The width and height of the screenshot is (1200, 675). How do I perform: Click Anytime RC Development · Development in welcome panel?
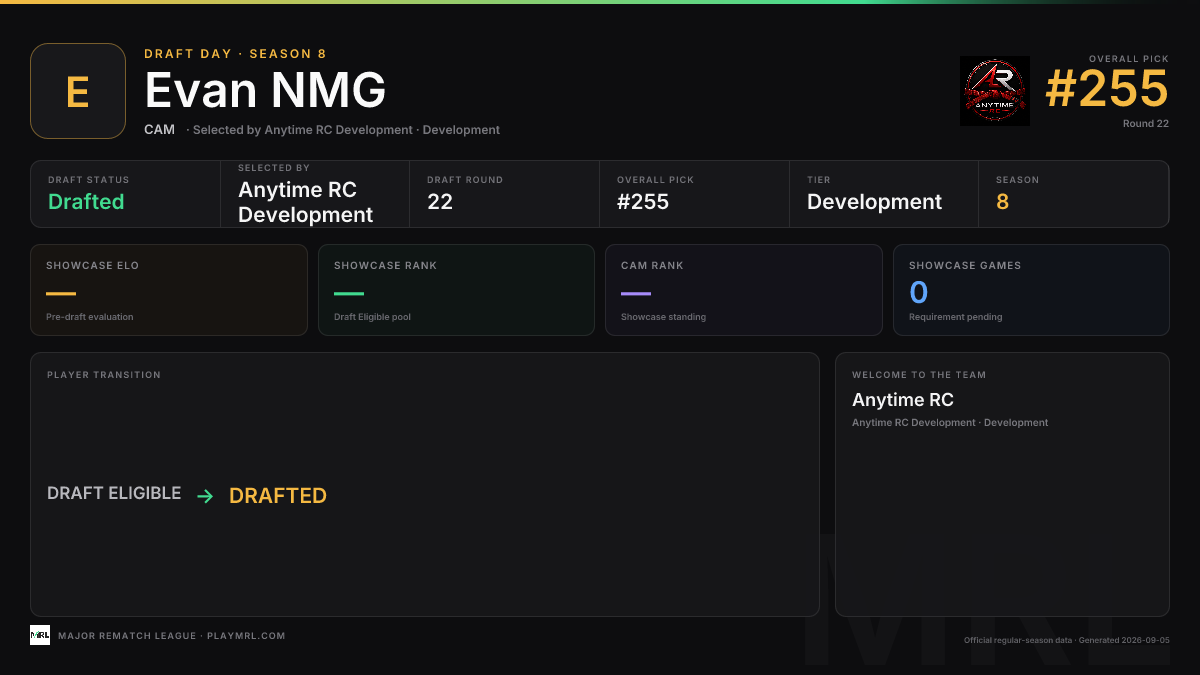pos(950,423)
